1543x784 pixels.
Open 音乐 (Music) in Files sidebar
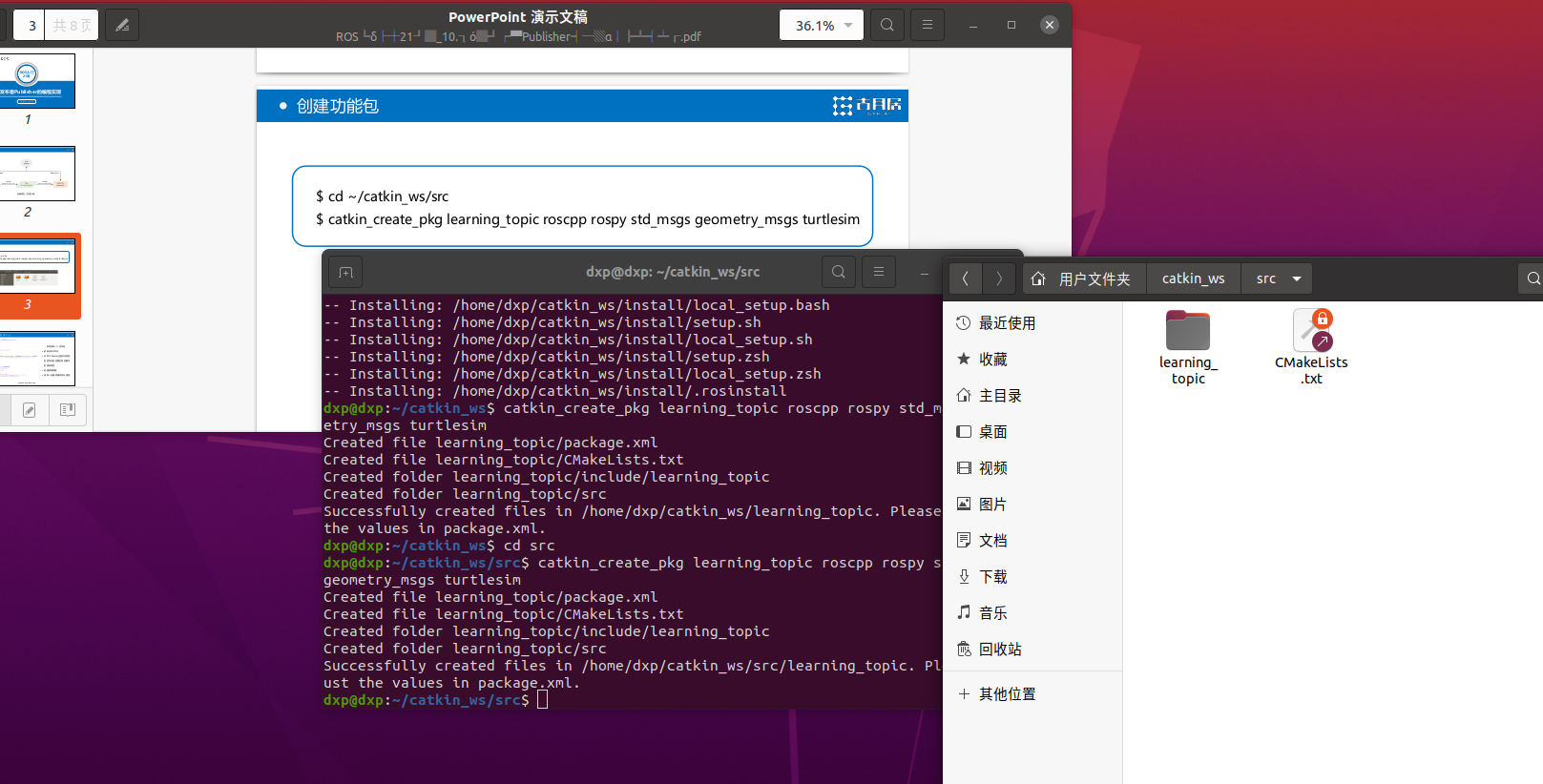(x=1032, y=613)
